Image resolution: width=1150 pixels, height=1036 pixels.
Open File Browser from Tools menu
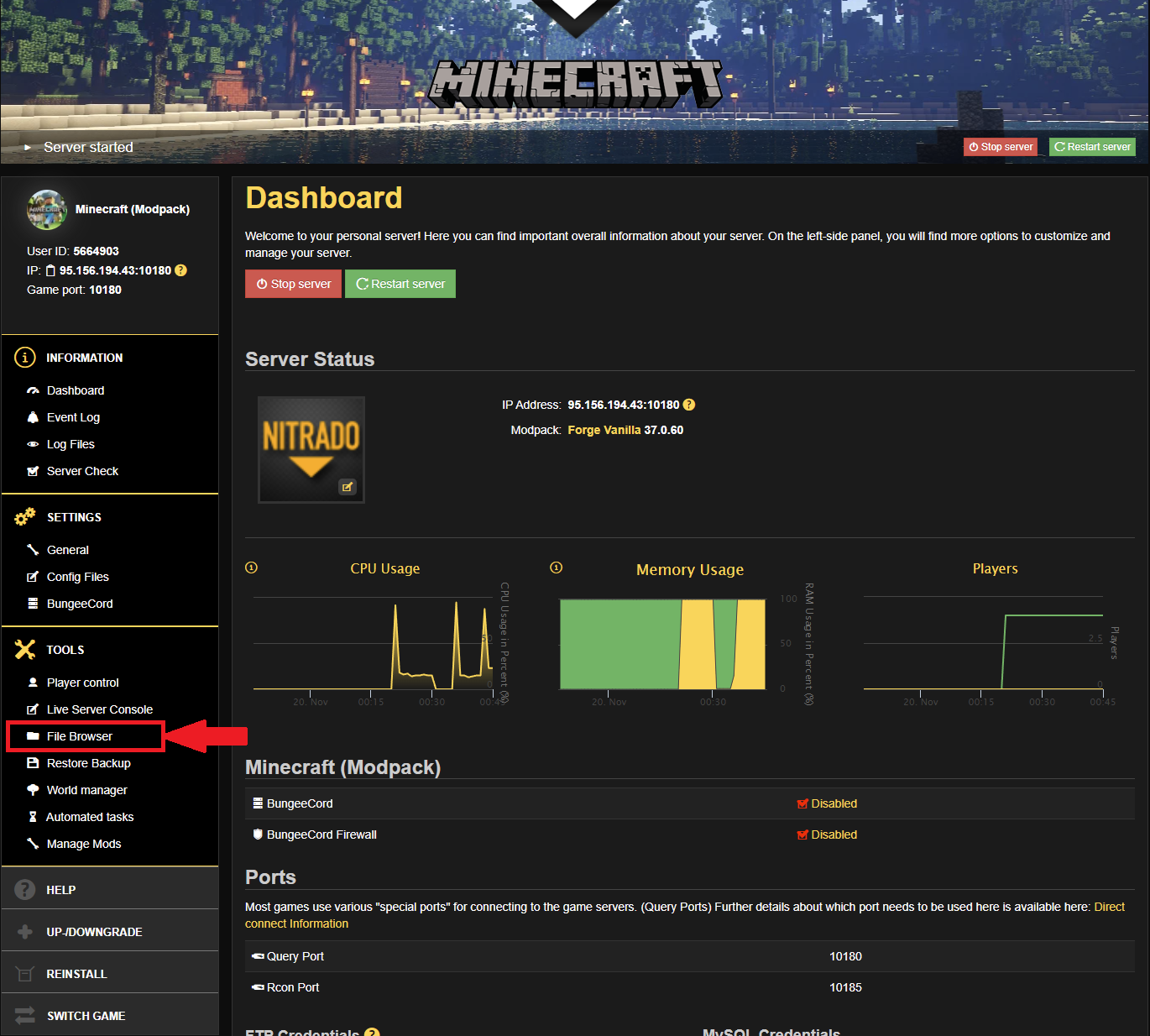click(x=80, y=736)
